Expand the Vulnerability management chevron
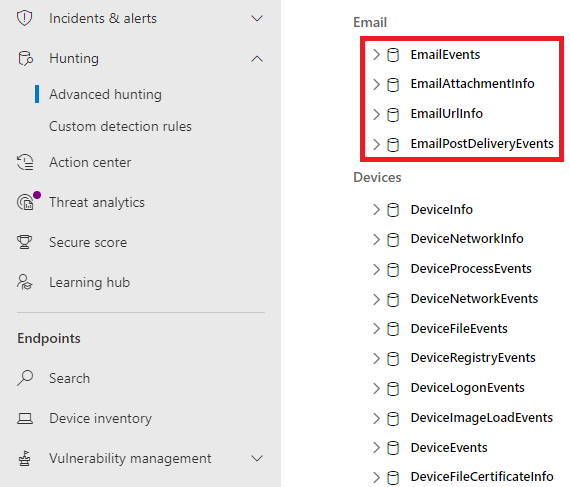 pos(257,458)
